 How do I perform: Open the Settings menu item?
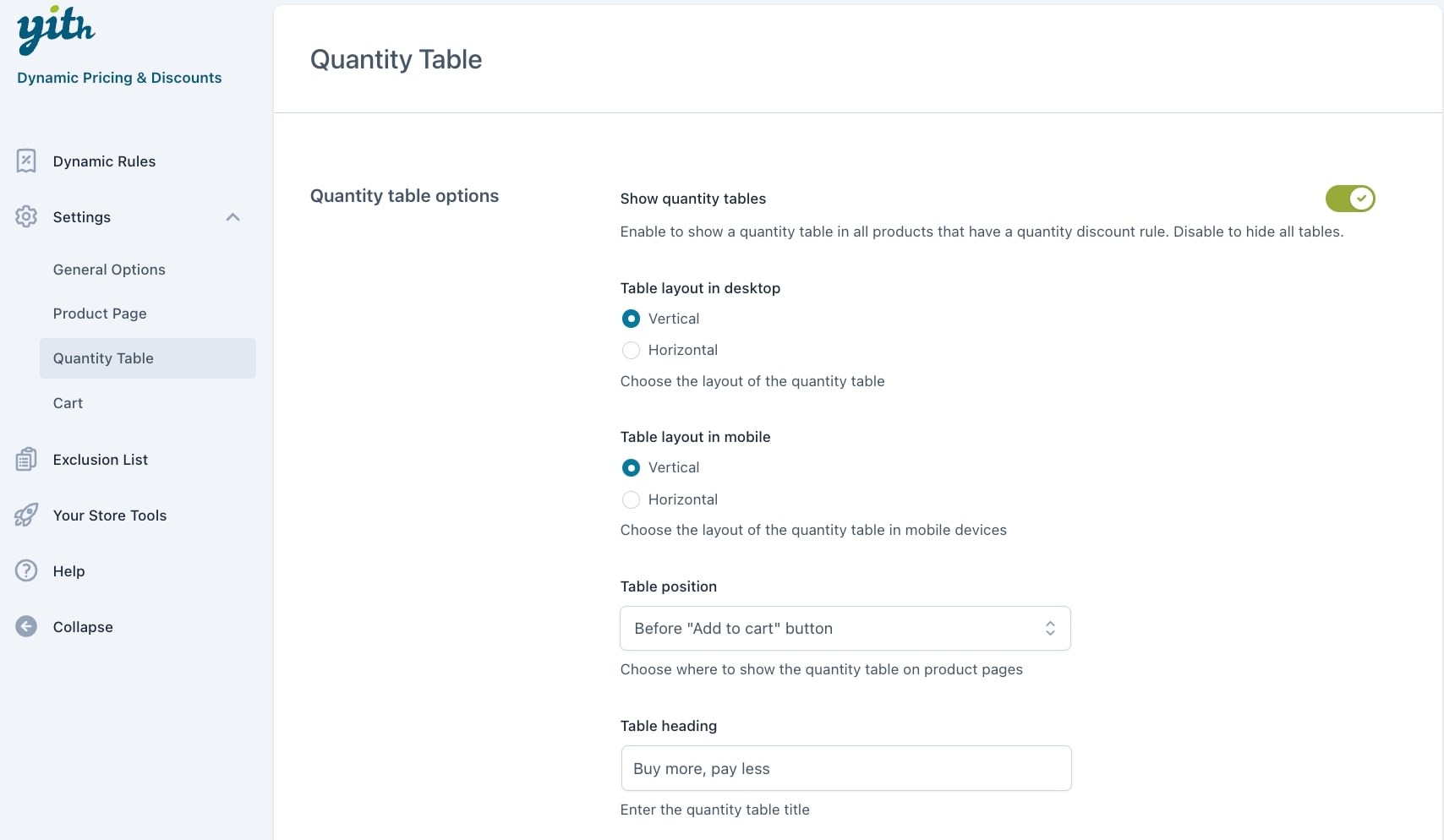pyautogui.click(x=82, y=217)
